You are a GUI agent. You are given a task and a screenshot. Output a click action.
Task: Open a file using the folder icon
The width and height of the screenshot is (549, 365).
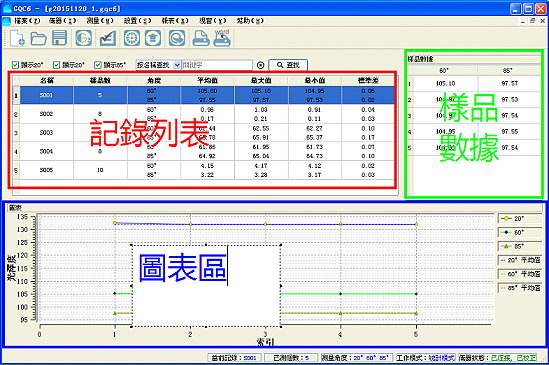(x=39, y=38)
